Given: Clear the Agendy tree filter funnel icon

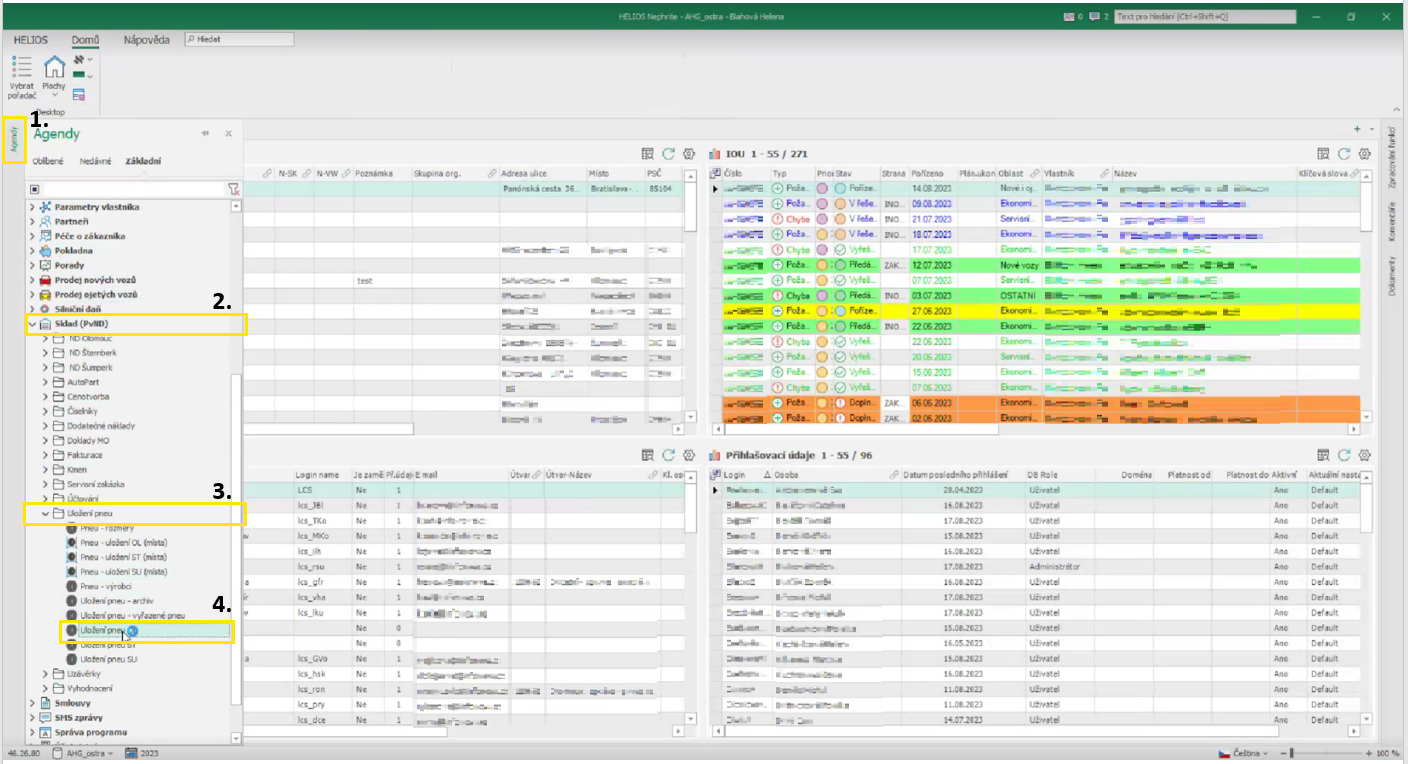Looking at the screenshot, I should tap(234, 189).
